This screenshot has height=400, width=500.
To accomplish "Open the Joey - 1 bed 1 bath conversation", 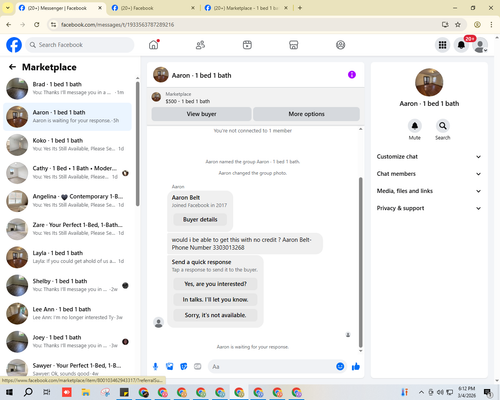I will [x=67, y=342].
